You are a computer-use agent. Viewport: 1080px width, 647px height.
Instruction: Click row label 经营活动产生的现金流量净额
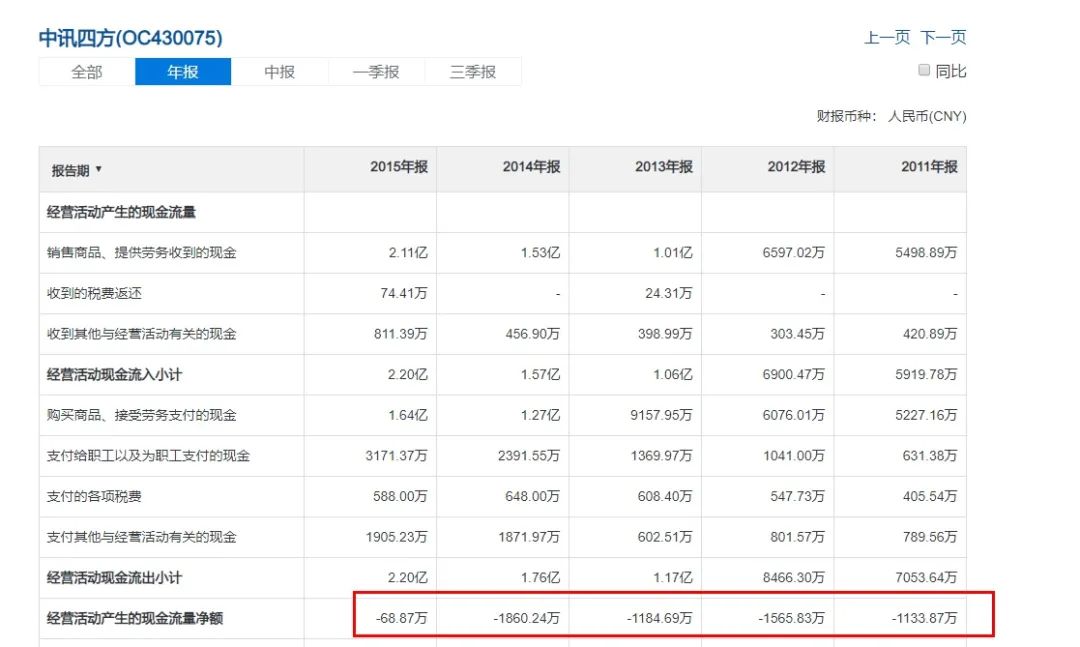coord(134,619)
